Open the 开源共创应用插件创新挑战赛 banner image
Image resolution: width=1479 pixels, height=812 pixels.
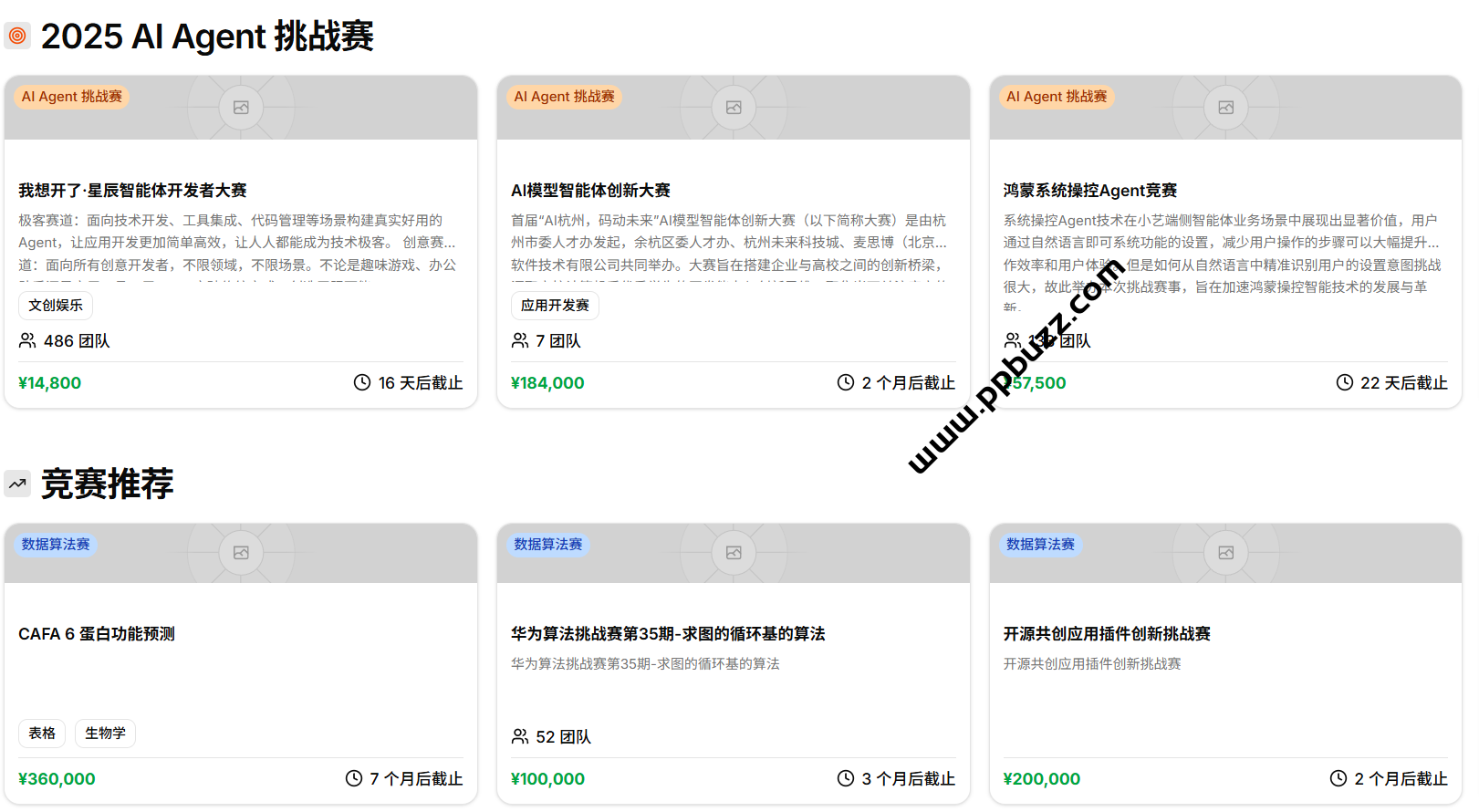click(1225, 553)
